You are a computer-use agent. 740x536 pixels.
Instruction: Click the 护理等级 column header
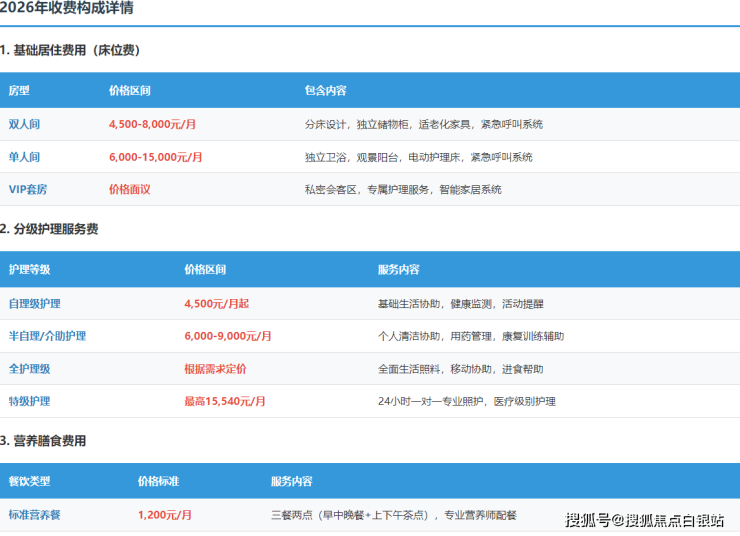pyautogui.click(x=29, y=270)
